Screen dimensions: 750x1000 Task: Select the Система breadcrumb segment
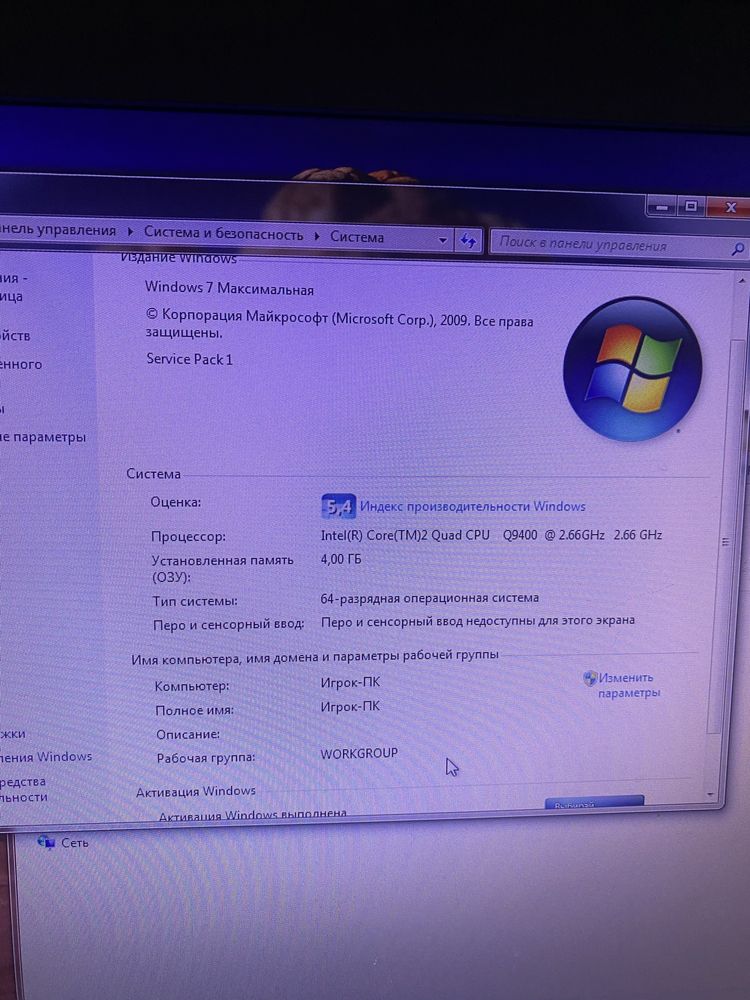357,237
